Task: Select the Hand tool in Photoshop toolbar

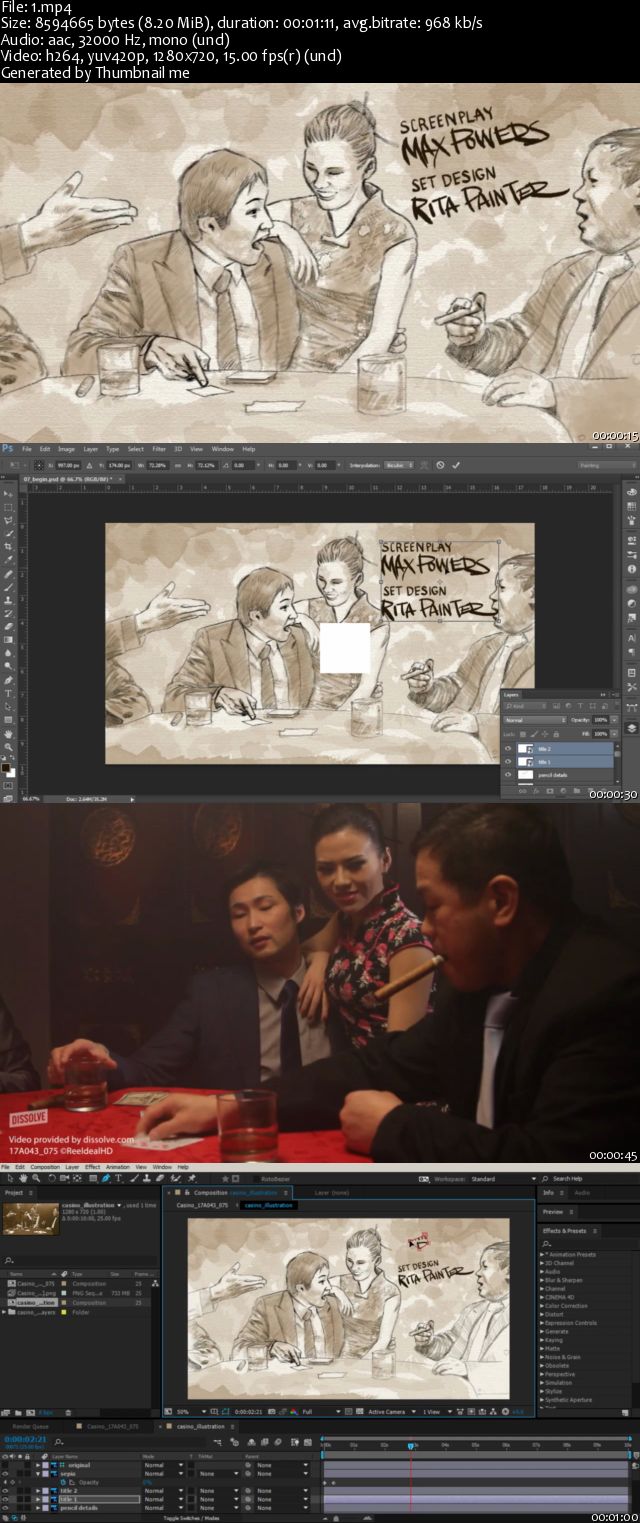Action: click(x=8, y=734)
